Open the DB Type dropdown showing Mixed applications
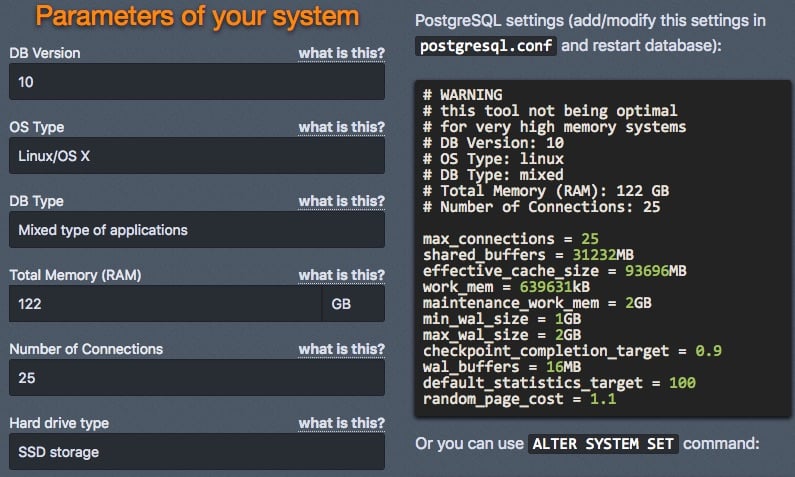795x477 pixels. pyautogui.click(x=196, y=230)
